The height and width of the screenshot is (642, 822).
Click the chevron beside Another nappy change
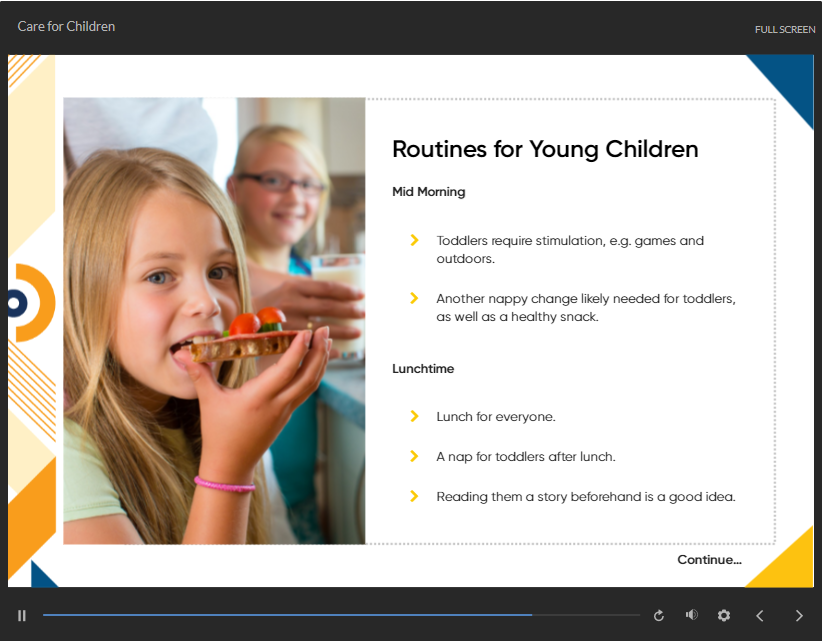click(414, 298)
